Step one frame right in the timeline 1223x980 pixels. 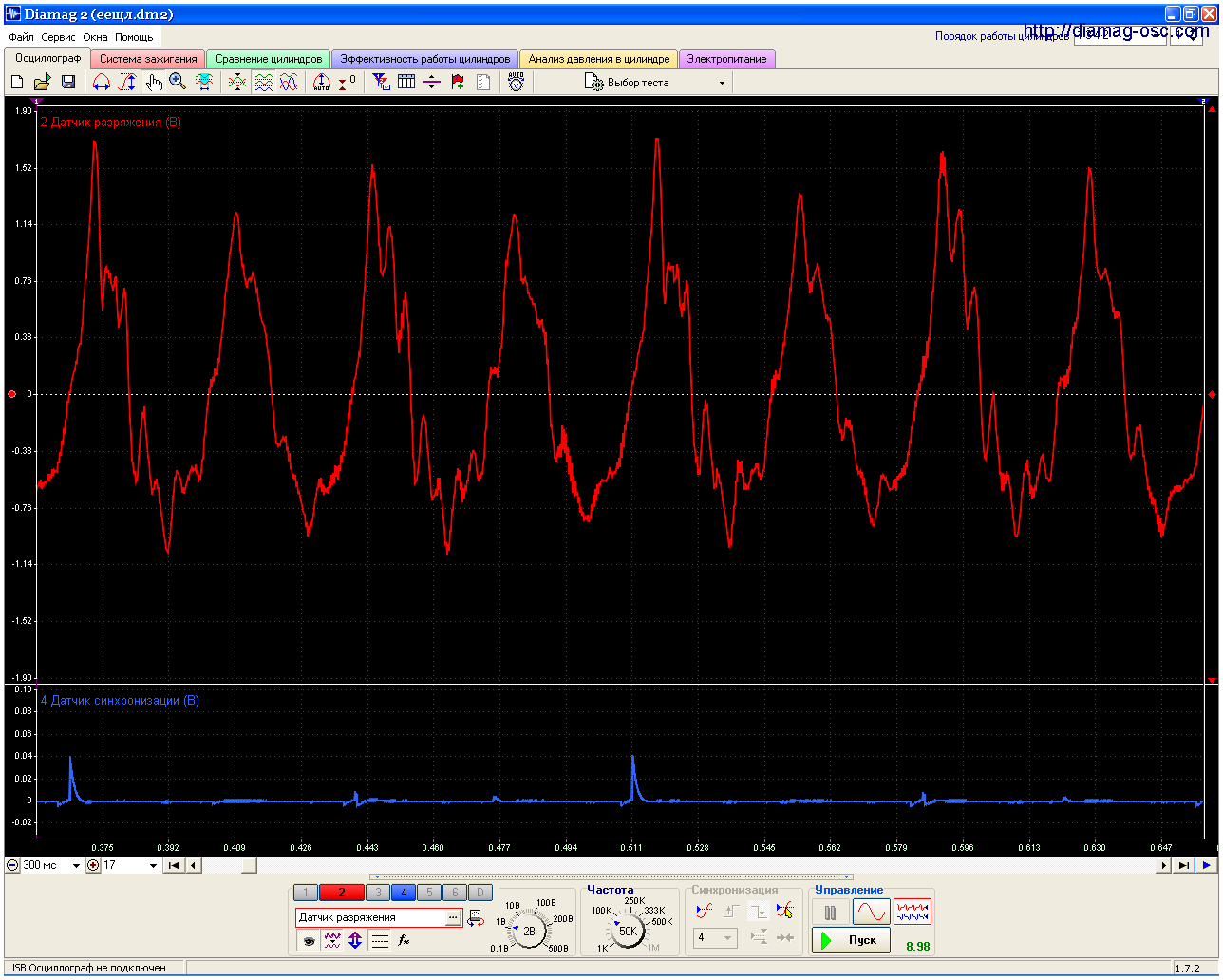pos(1164,865)
